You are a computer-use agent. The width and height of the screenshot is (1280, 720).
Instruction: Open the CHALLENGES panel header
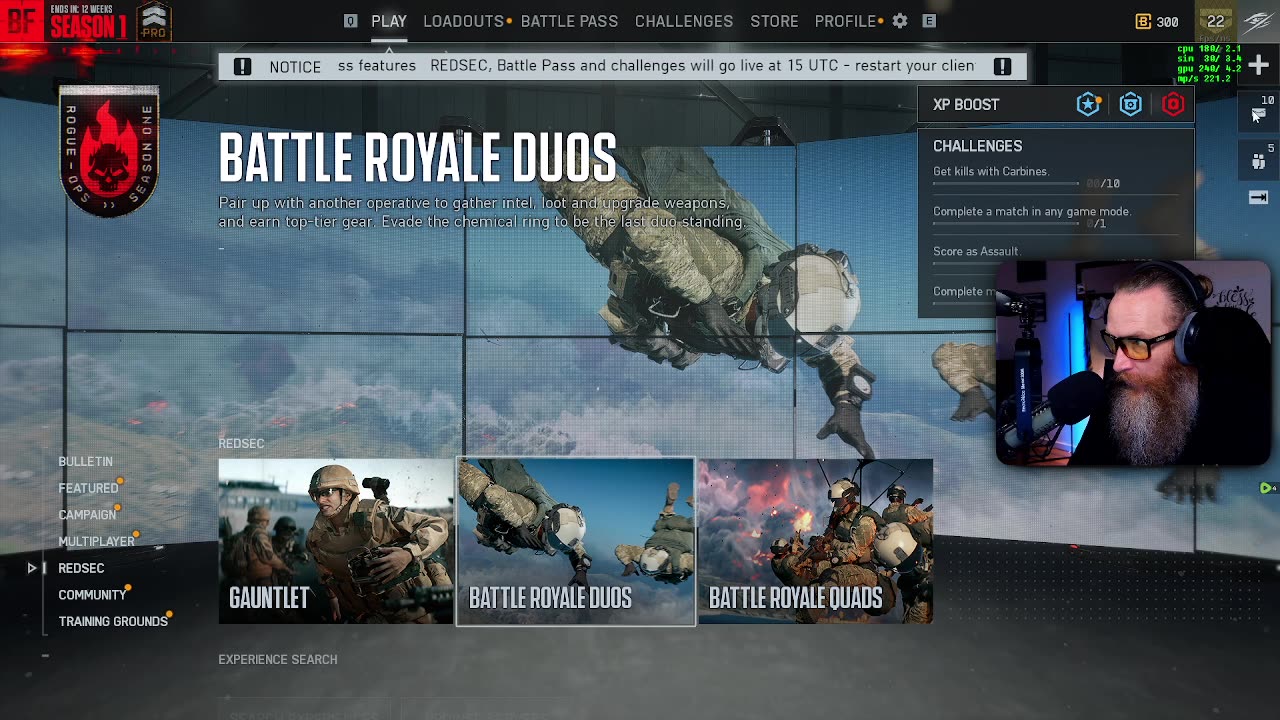tap(977, 146)
